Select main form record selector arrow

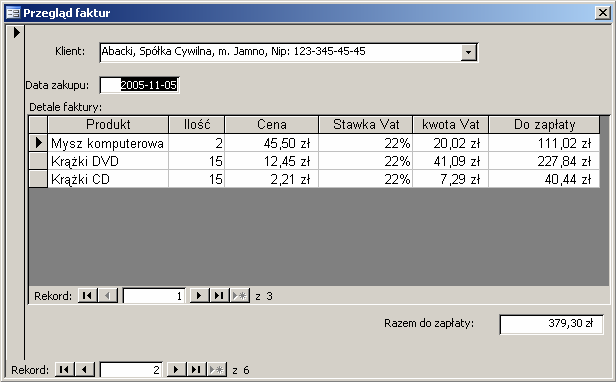coord(16,32)
